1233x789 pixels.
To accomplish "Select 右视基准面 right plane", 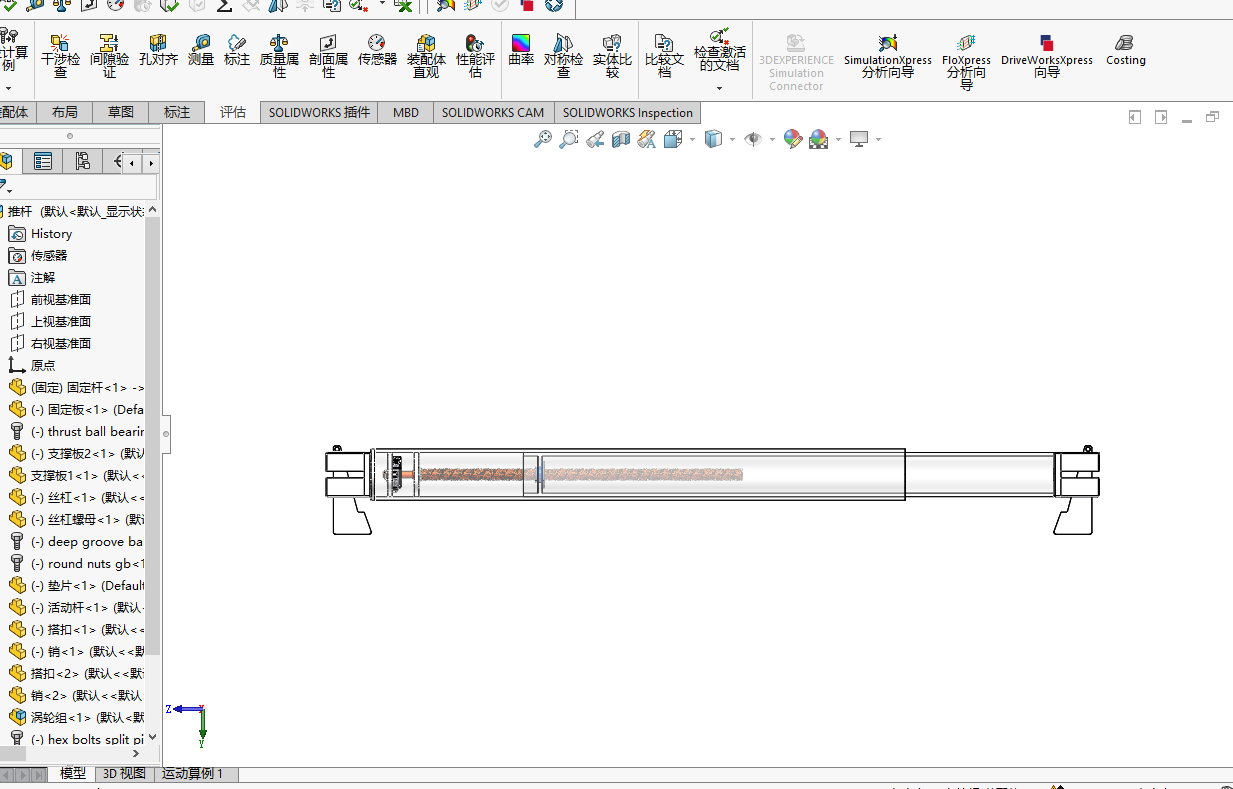I will [60, 343].
